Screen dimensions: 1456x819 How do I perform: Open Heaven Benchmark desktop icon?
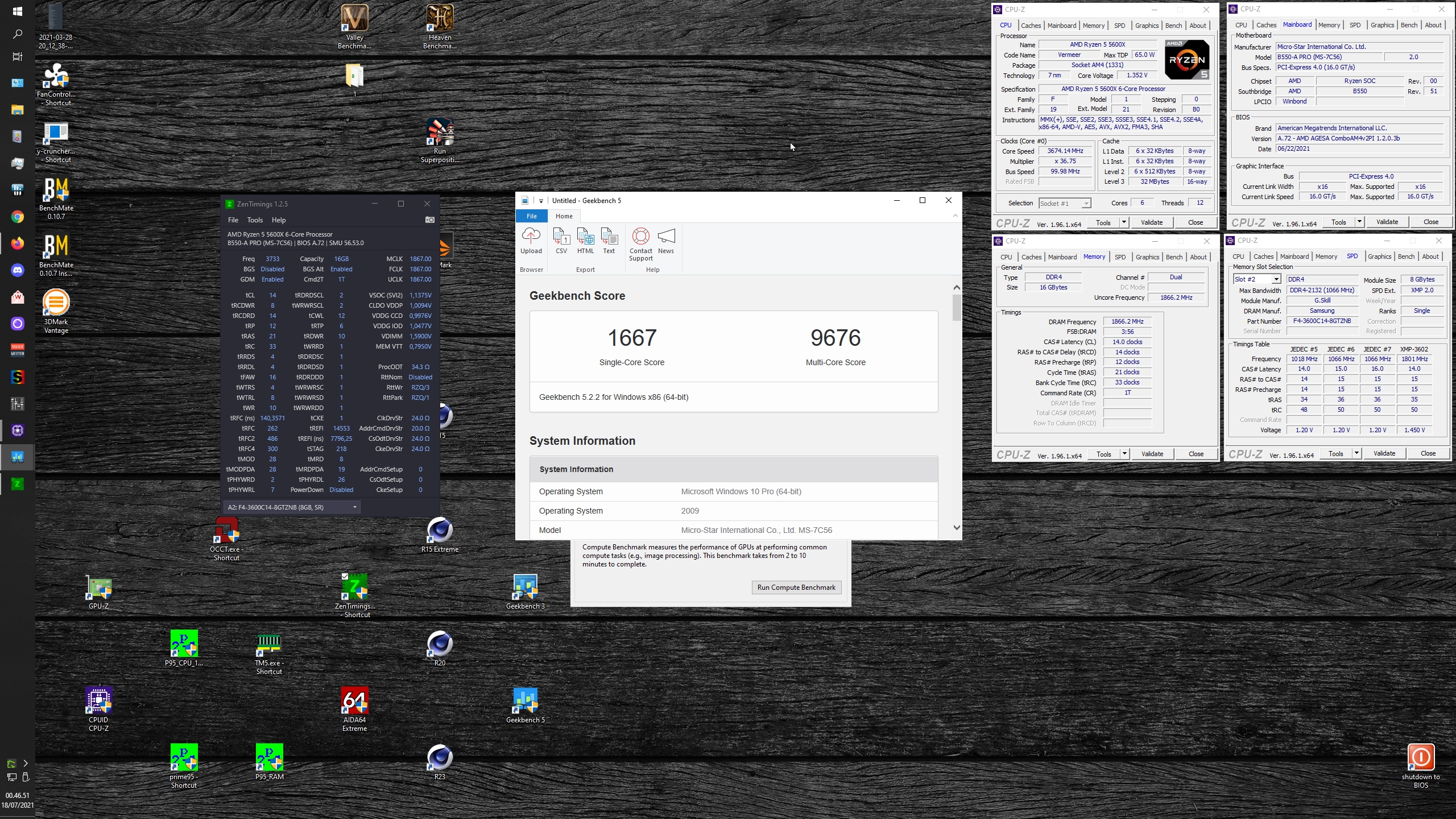point(440,27)
